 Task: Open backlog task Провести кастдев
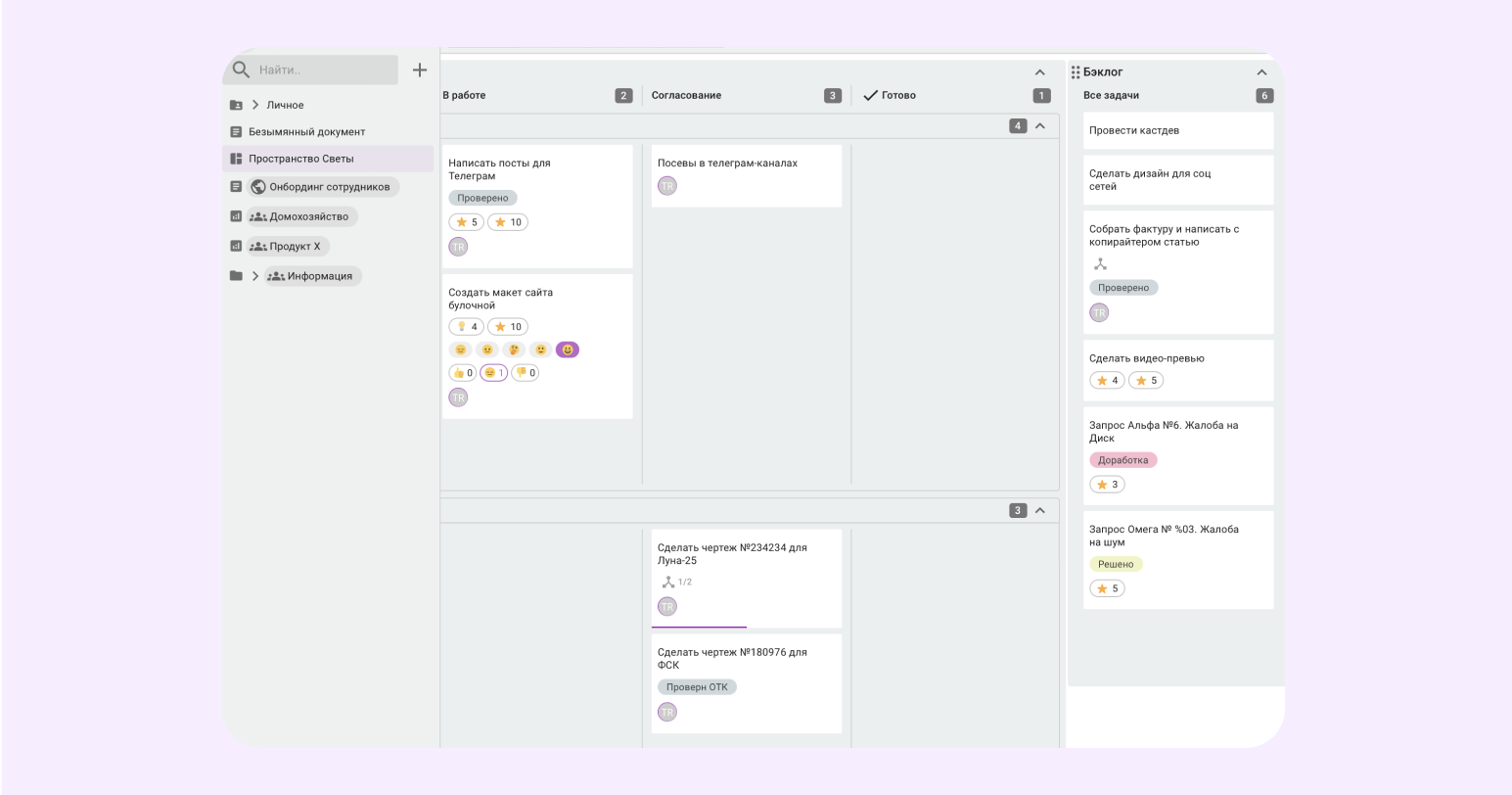pos(1178,130)
